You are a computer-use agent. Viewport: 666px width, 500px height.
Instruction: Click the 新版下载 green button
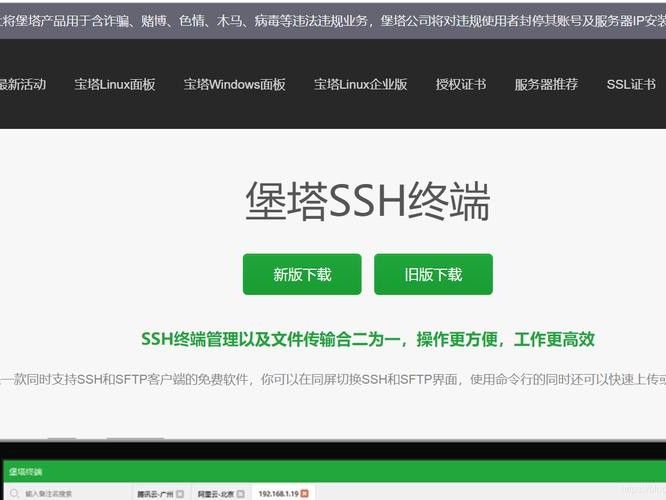[302, 274]
